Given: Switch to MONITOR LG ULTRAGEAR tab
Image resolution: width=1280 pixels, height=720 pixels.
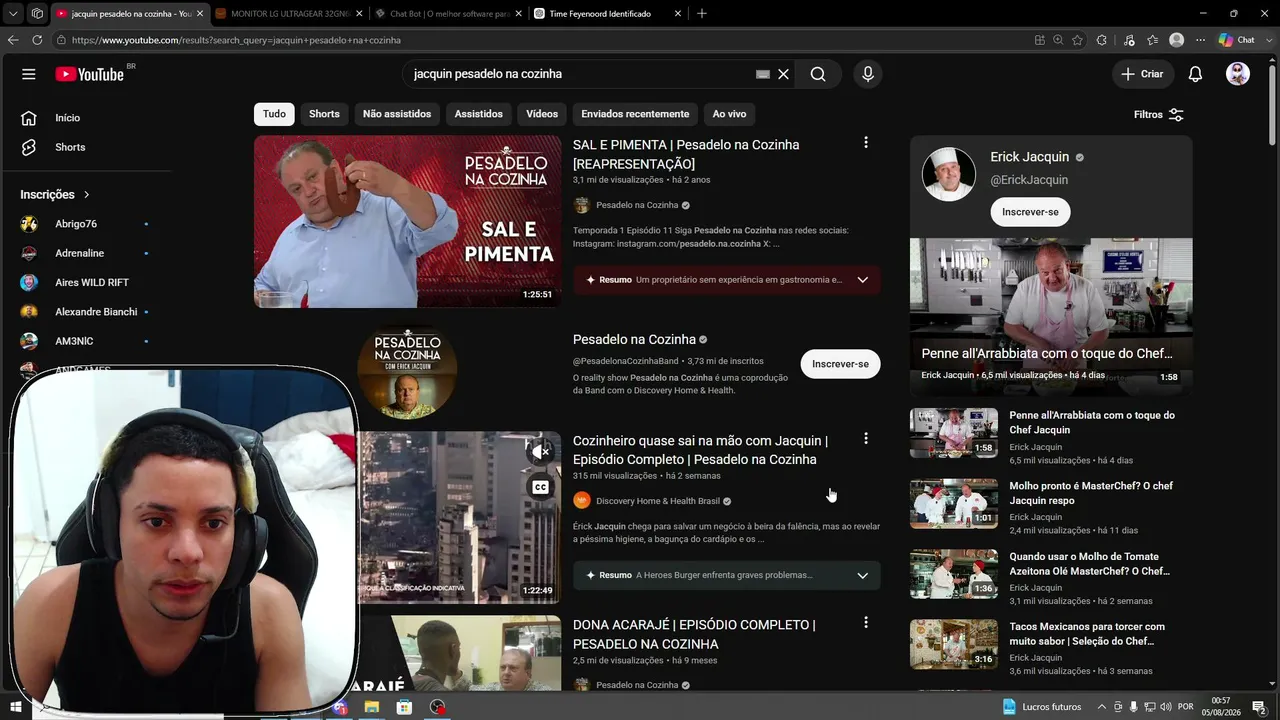Looking at the screenshot, I should click(x=289, y=14).
